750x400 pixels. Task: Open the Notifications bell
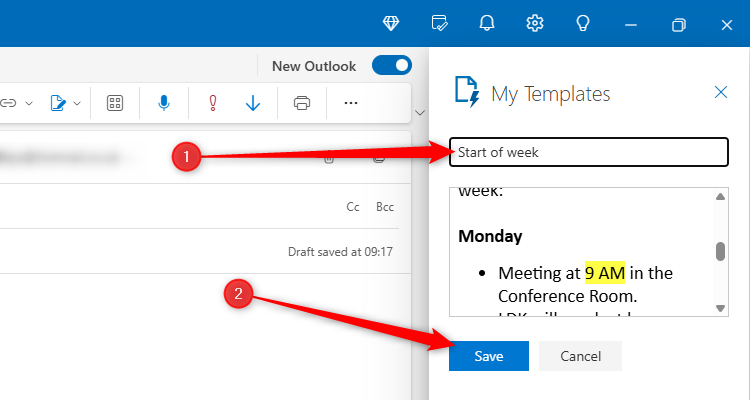point(487,23)
